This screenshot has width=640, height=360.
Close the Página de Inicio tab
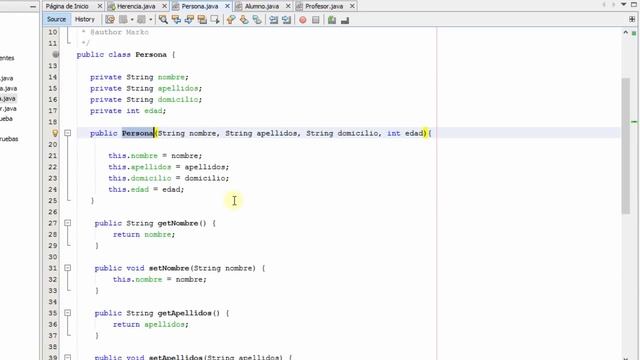point(100,6)
